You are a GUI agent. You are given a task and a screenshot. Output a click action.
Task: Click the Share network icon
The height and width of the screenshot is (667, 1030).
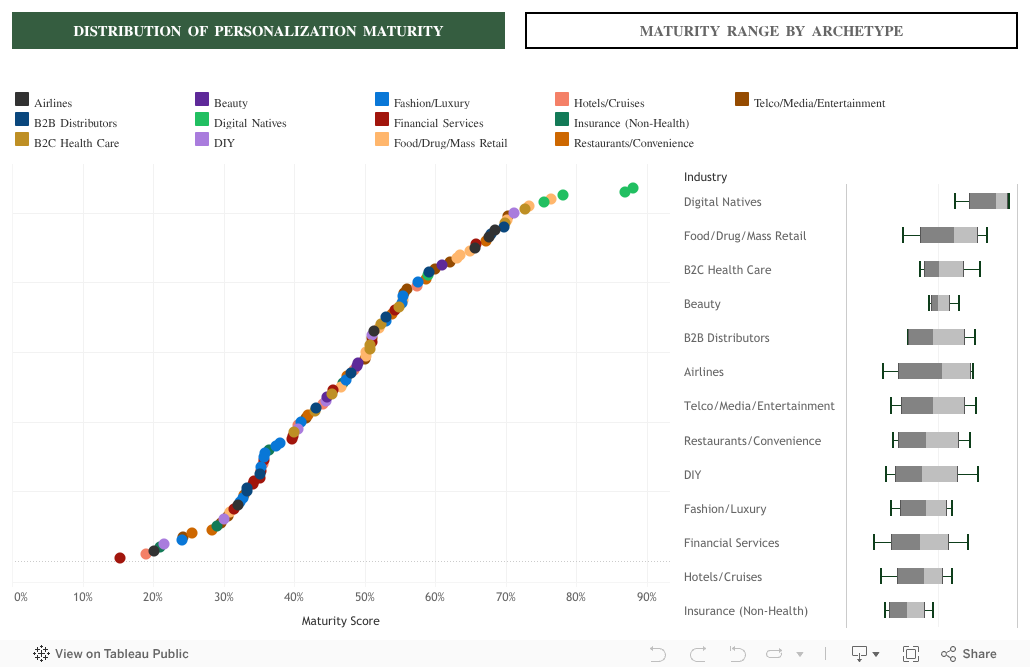[948, 654]
